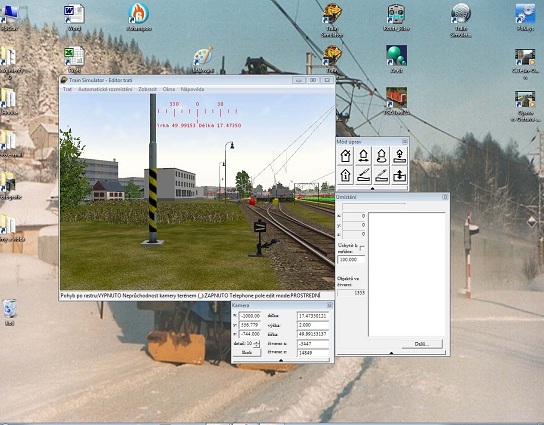
Task: Open the globe Train Simulator shortcut
Action: [461, 19]
